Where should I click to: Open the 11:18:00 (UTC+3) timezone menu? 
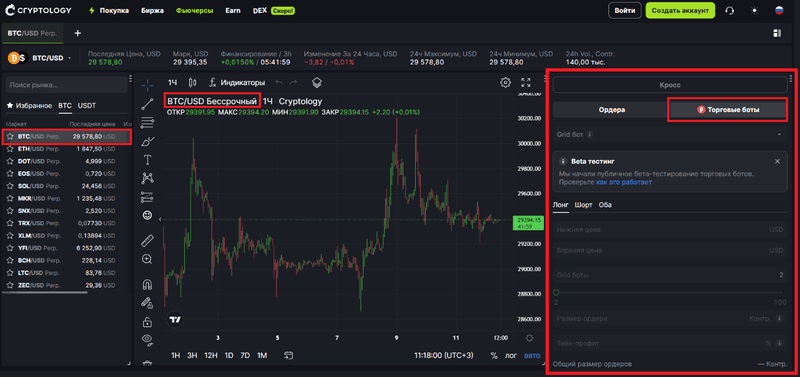444,355
